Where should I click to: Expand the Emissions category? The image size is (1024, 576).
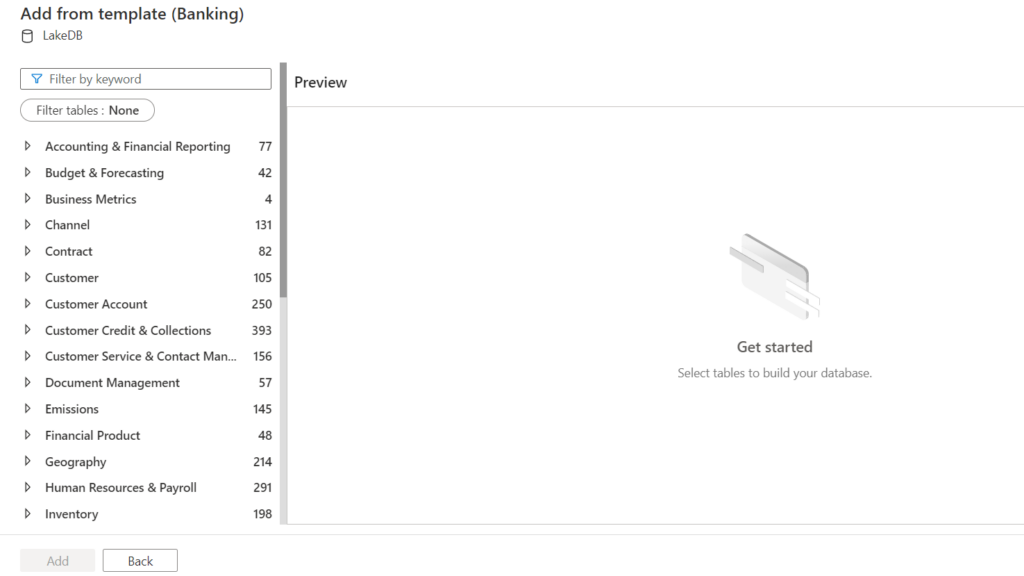point(27,408)
